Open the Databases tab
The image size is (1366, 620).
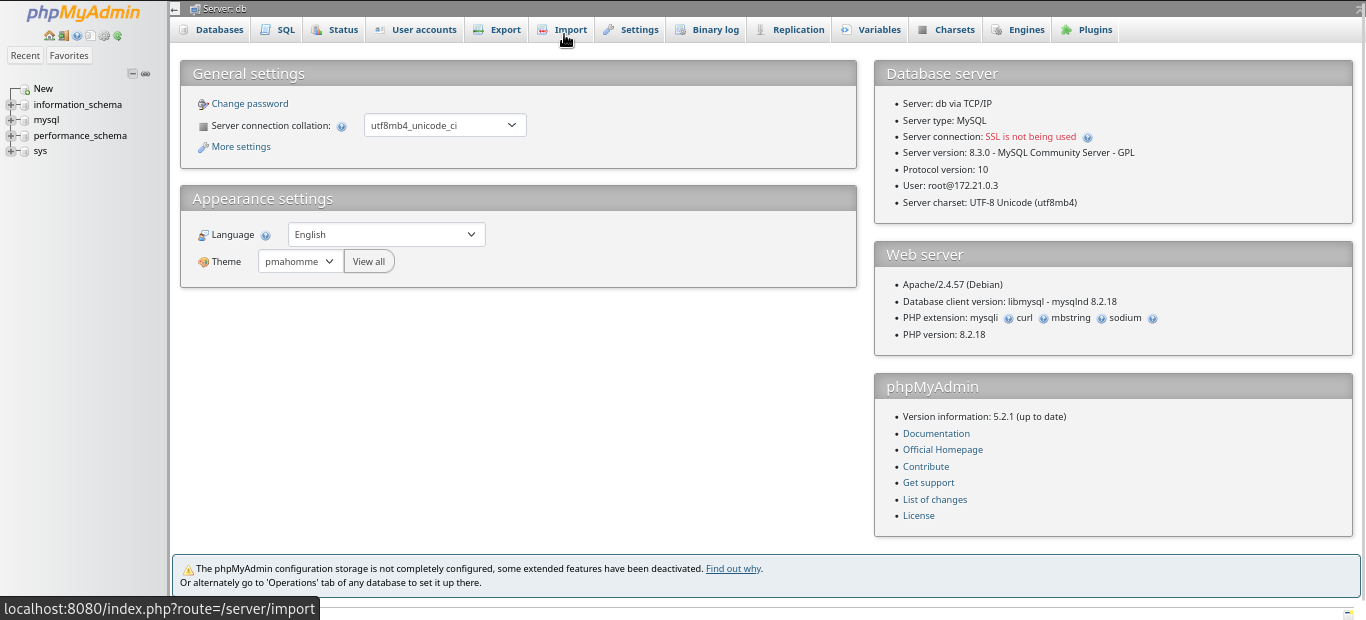coord(211,30)
